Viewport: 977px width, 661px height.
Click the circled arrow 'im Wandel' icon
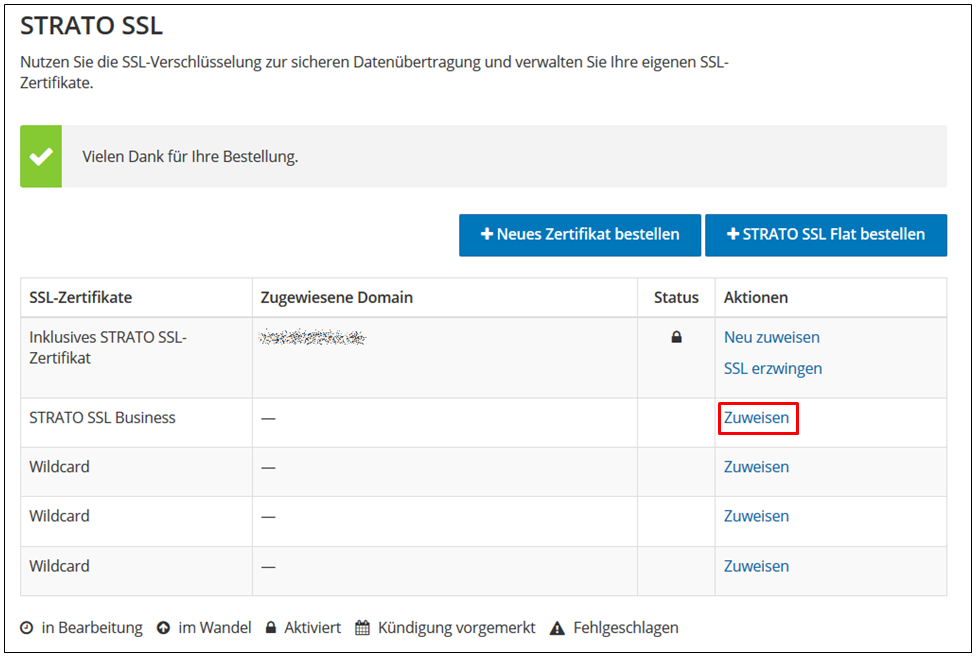click(162, 628)
